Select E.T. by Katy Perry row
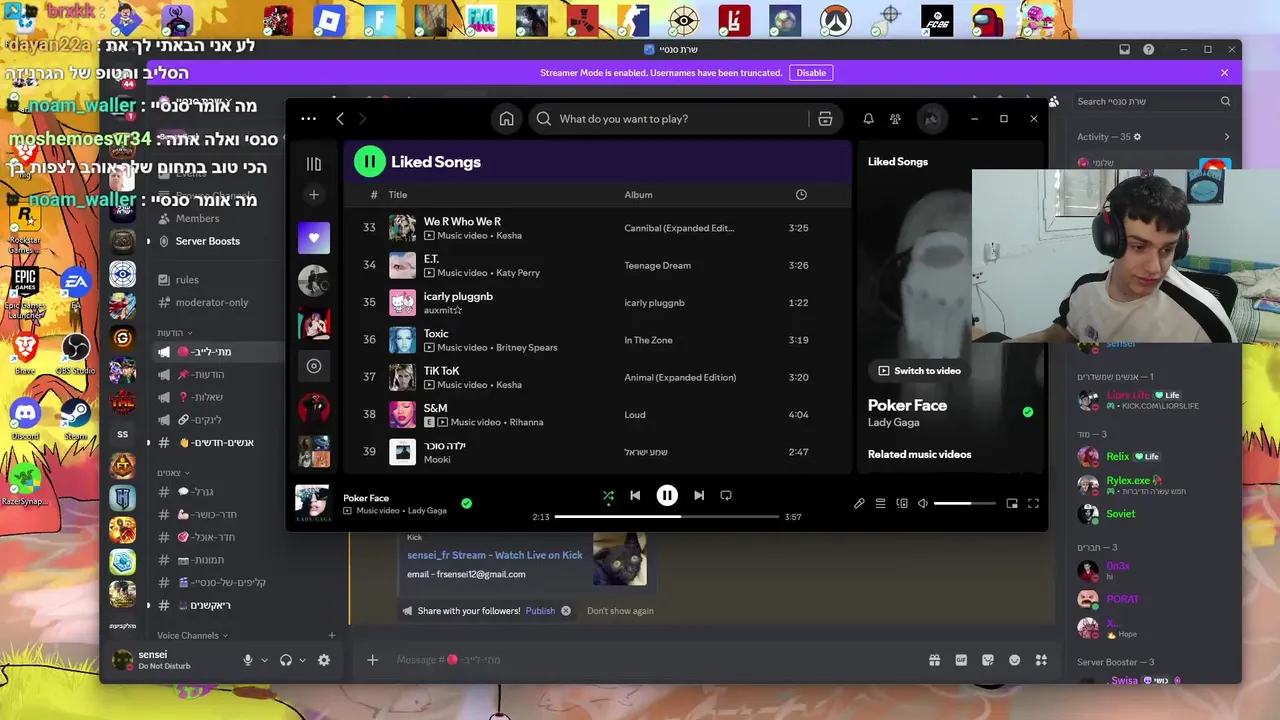Image resolution: width=1280 pixels, height=720 pixels. [598, 265]
